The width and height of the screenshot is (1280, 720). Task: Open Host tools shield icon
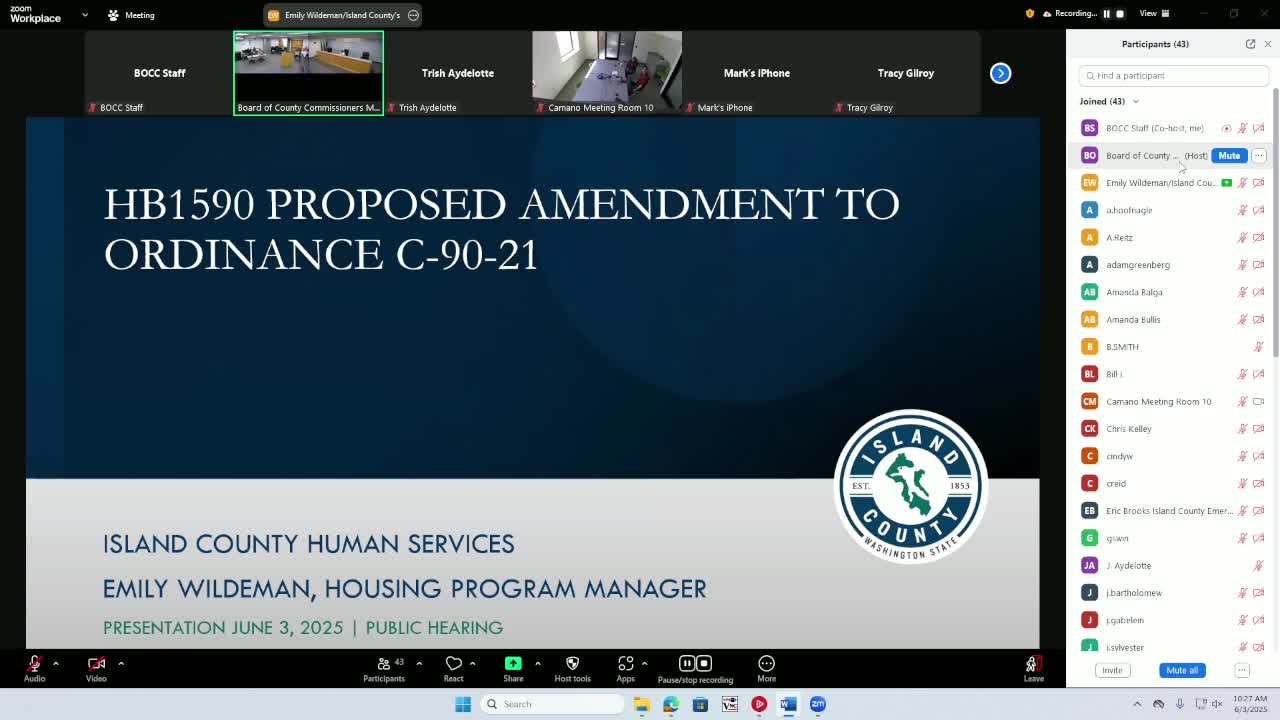[572, 664]
